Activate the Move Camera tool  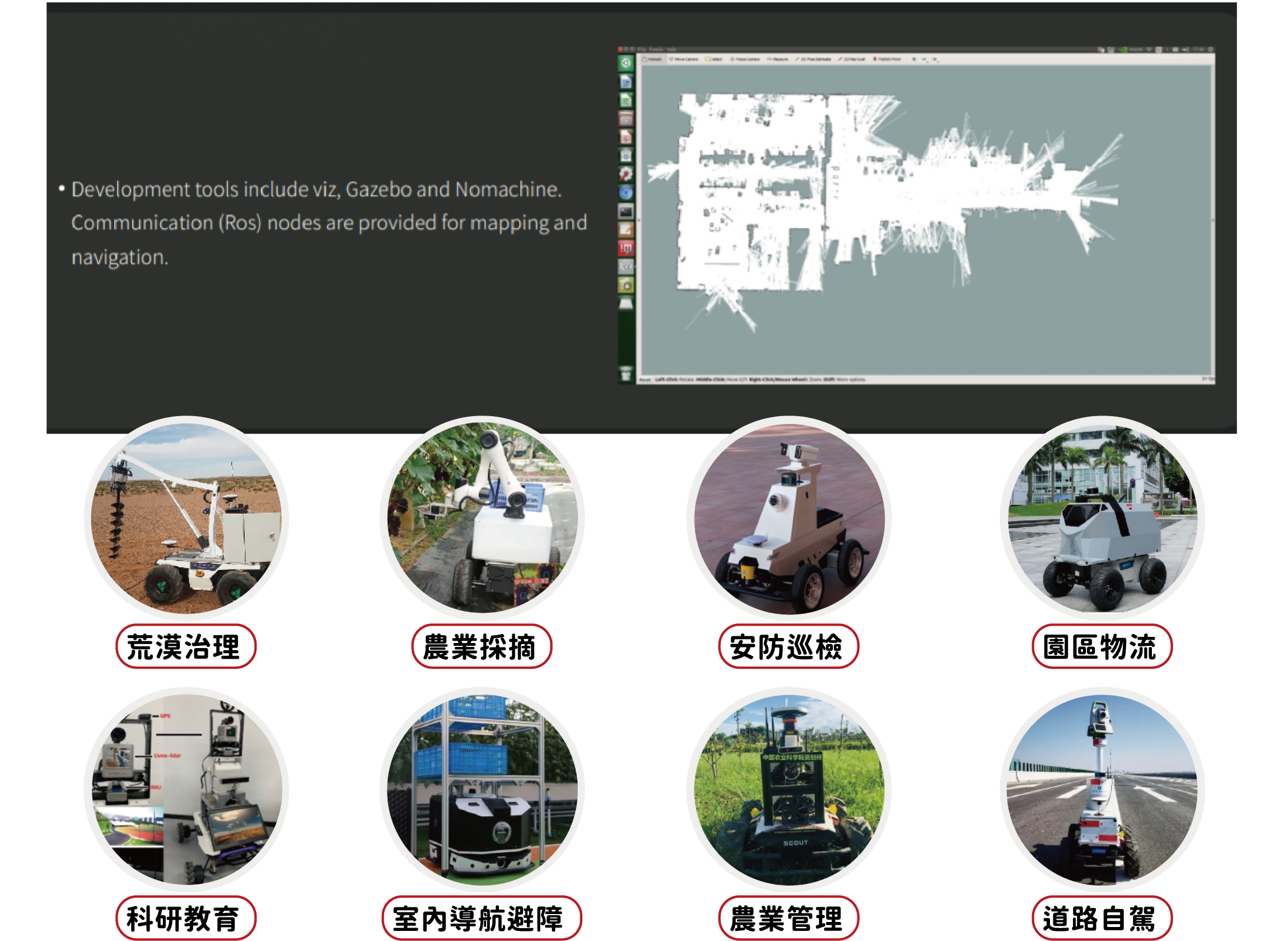coord(684,59)
